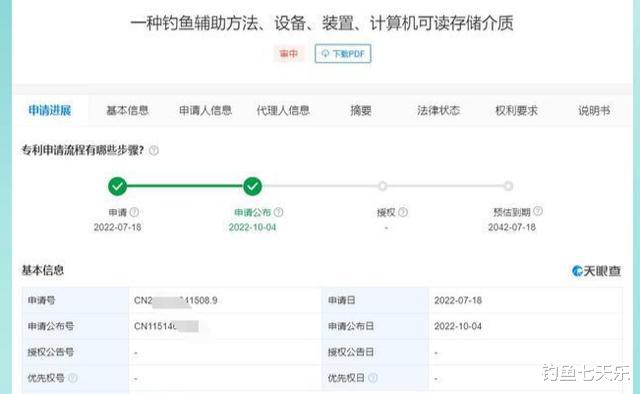
Task: Click the date 2022-10-04 under 申请公布 step
Action: coord(253,227)
